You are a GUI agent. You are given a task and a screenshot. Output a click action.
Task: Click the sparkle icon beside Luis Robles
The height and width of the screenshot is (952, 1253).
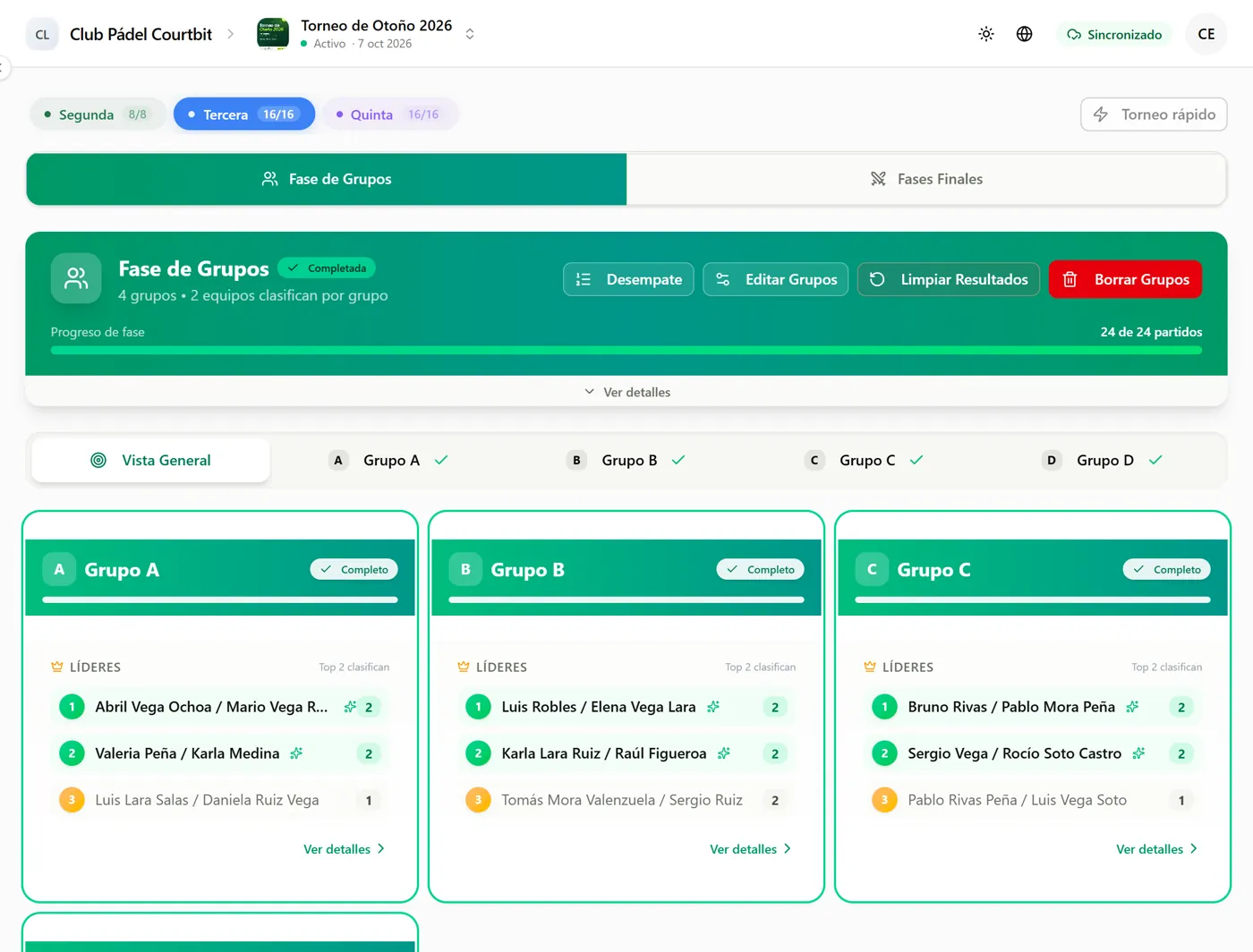point(713,707)
